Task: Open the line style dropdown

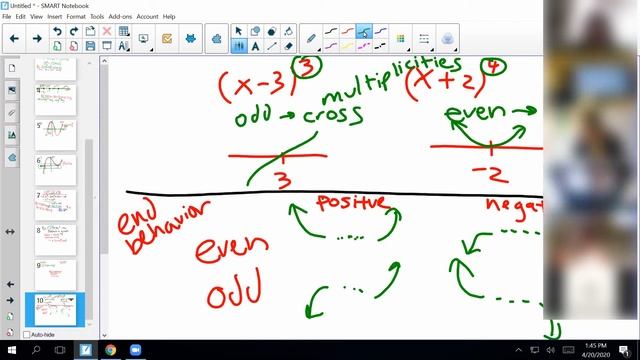Action: [432, 50]
